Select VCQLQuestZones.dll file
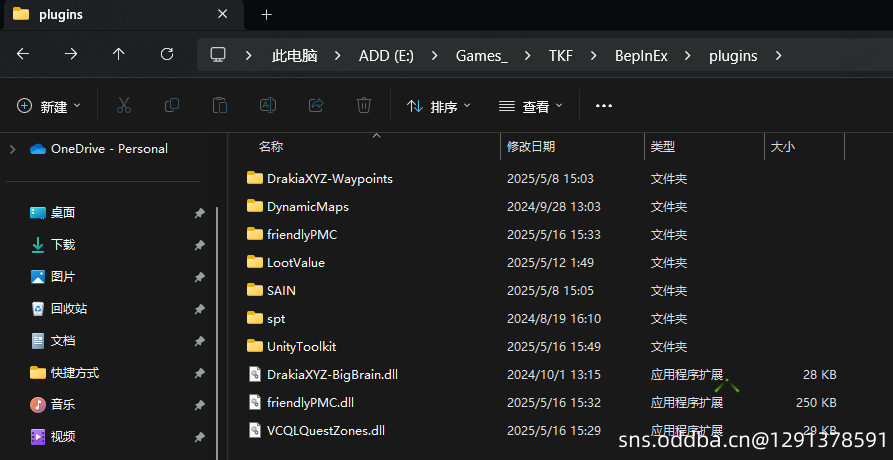This screenshot has width=893, height=460. click(x=317, y=430)
